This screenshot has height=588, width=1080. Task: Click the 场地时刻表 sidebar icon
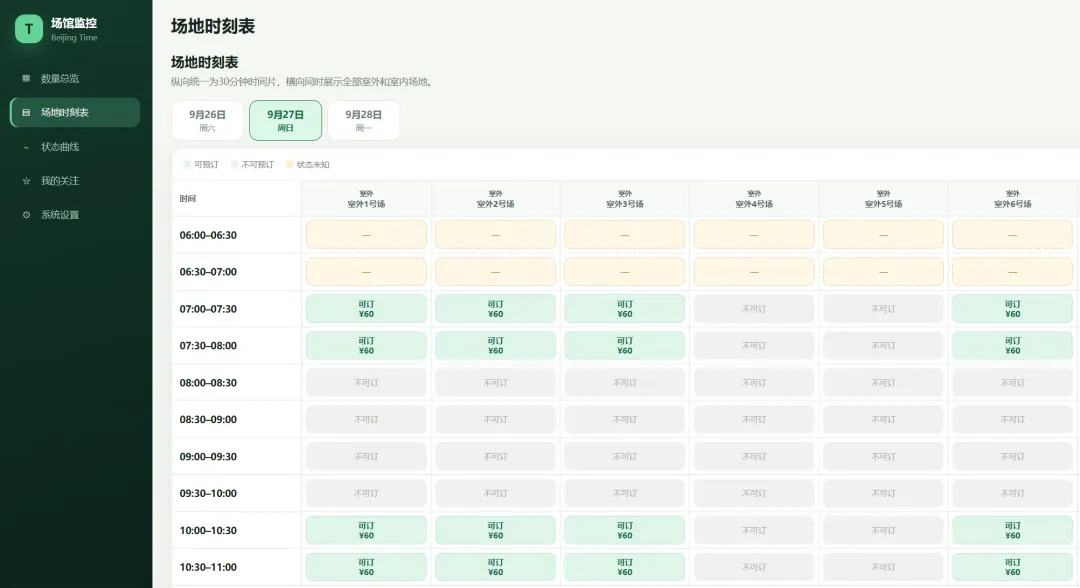pyautogui.click(x=26, y=112)
